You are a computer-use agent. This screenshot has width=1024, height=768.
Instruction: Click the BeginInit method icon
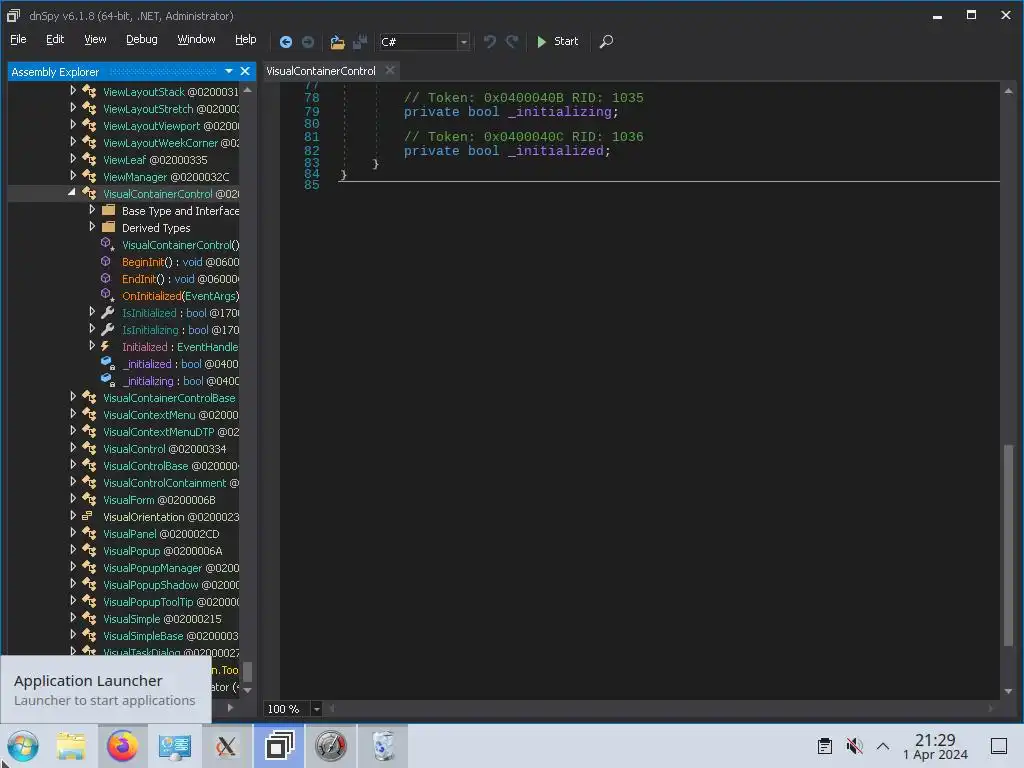(x=106, y=261)
